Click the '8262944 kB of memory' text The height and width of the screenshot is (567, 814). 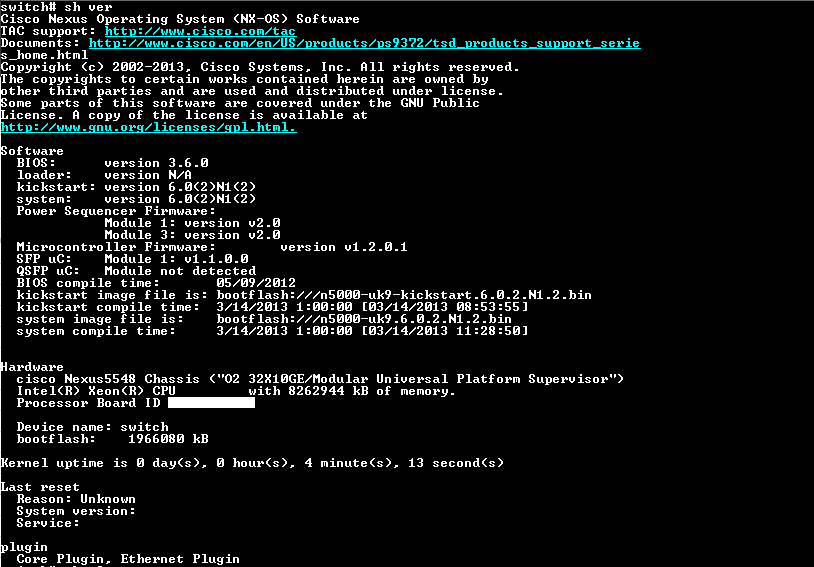(372, 391)
